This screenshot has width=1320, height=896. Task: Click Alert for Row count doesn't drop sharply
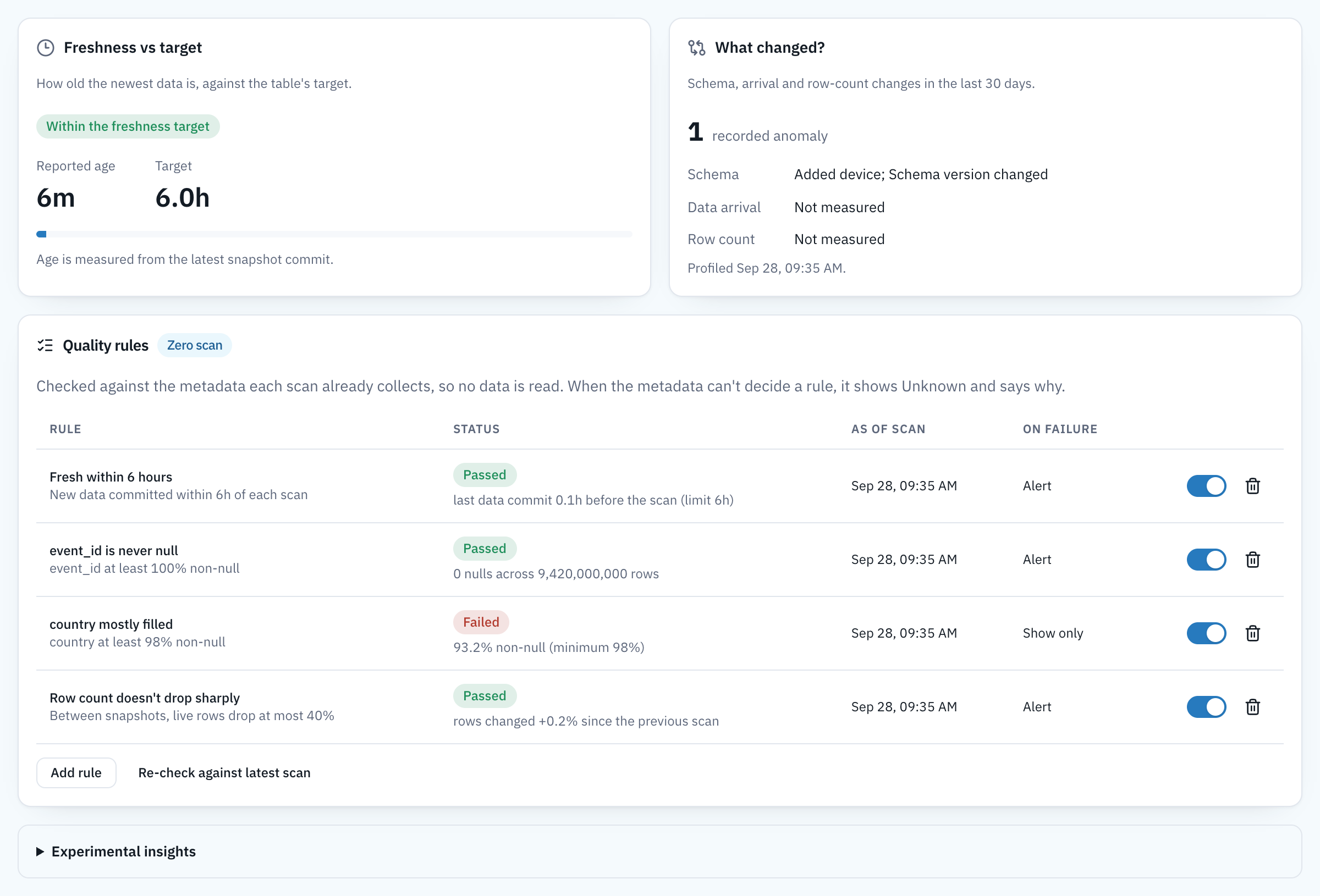(1037, 707)
